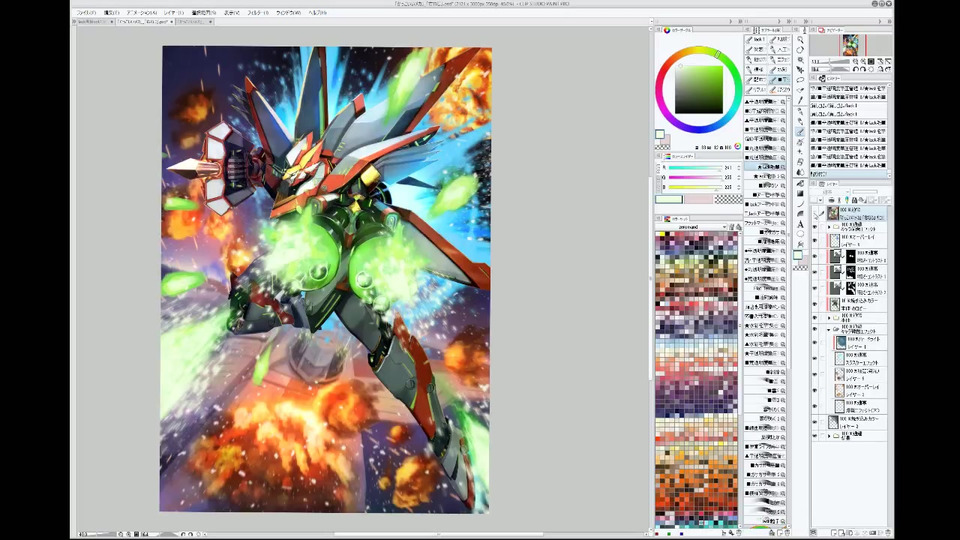
Task: Collapse the expanded folder layer
Action: click(x=828, y=329)
